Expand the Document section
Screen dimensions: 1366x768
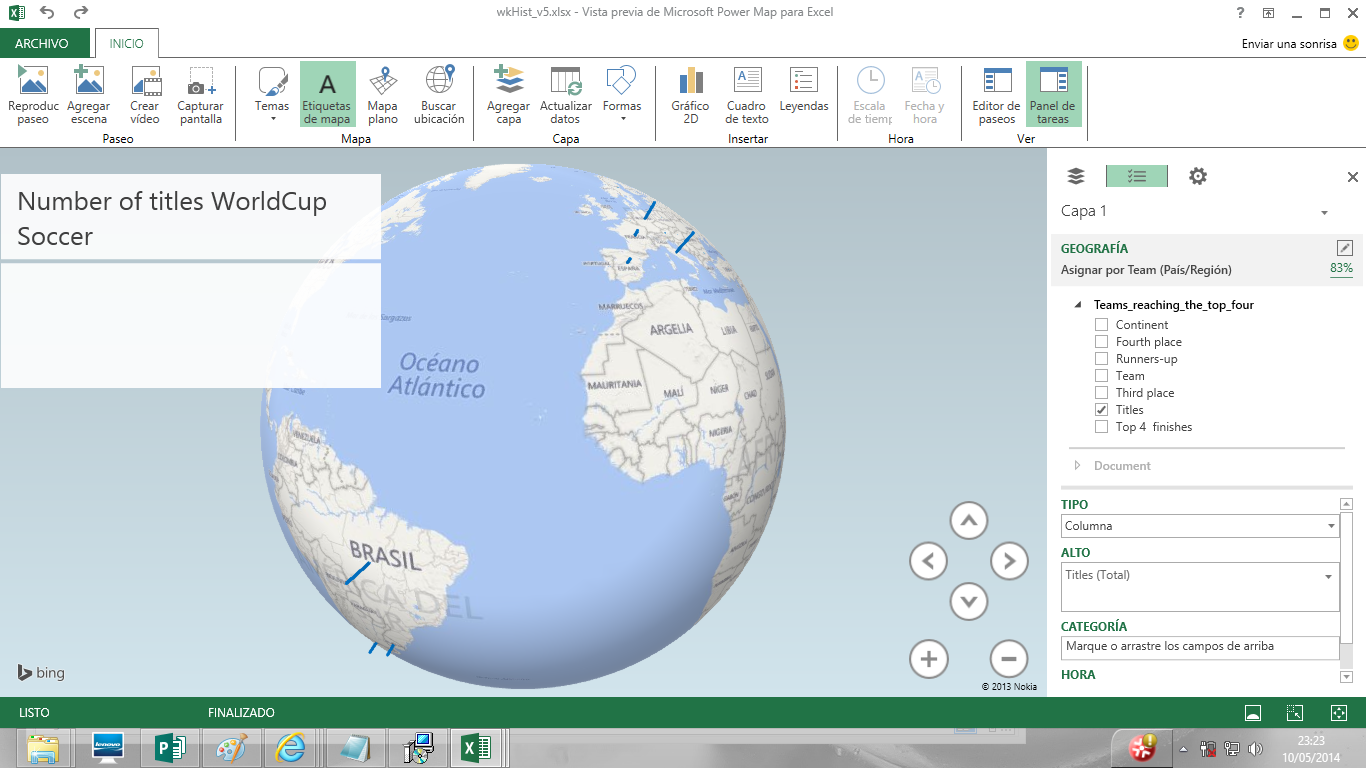[x=1078, y=465]
